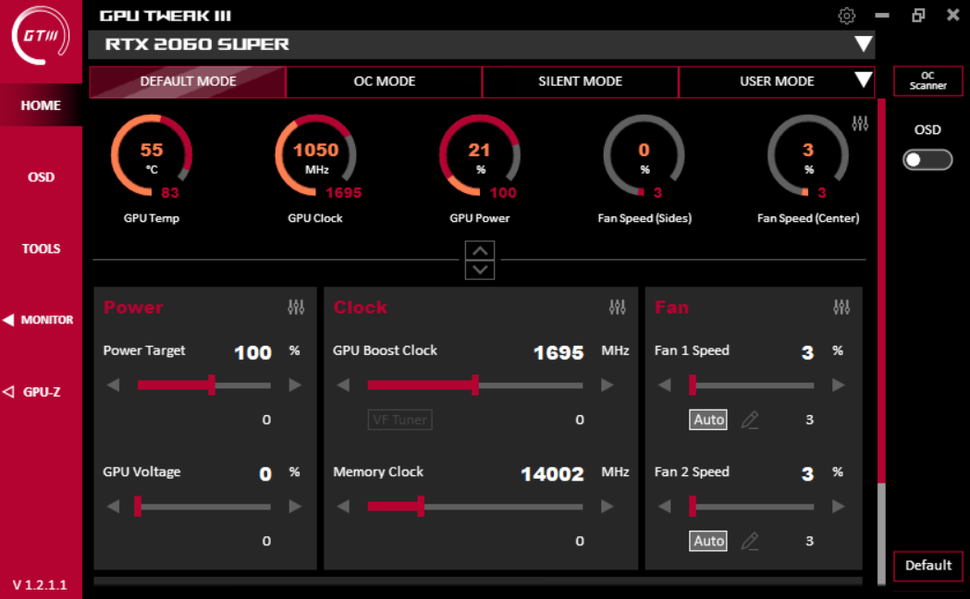Image resolution: width=970 pixels, height=599 pixels.
Task: Click the GT III logo icon
Action: click(x=41, y=36)
